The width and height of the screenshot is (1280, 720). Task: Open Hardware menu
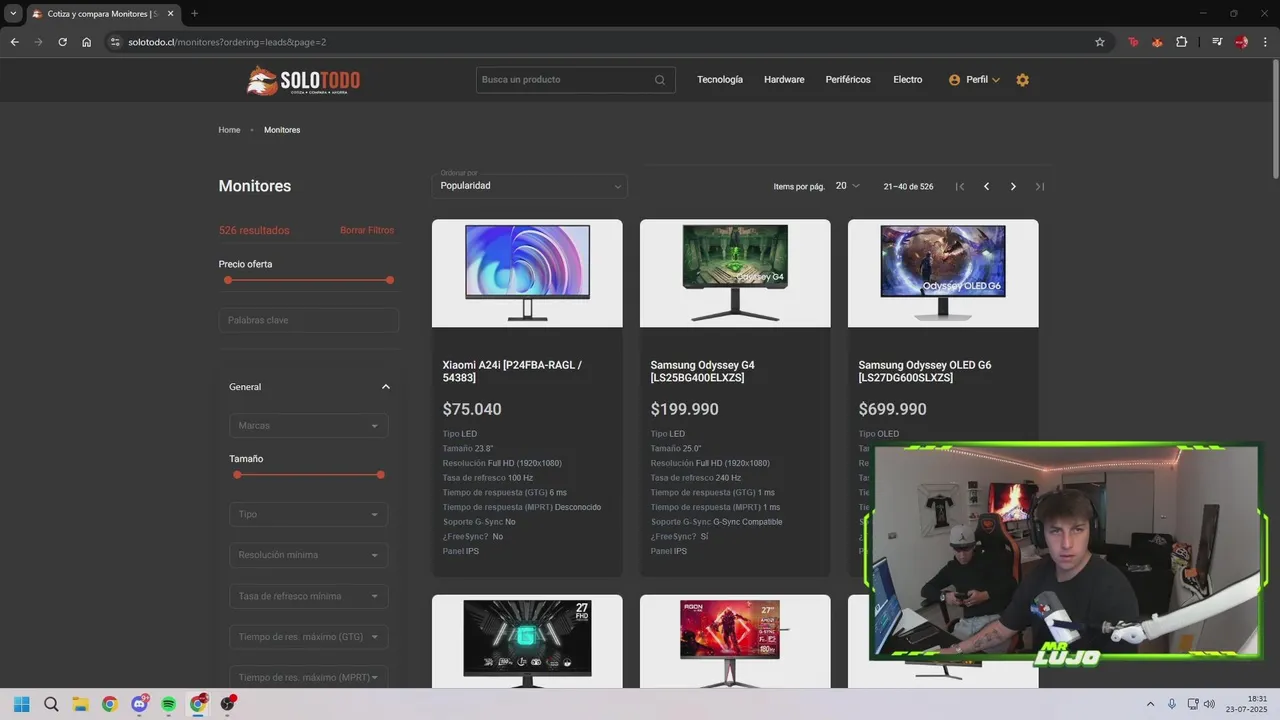[784, 80]
